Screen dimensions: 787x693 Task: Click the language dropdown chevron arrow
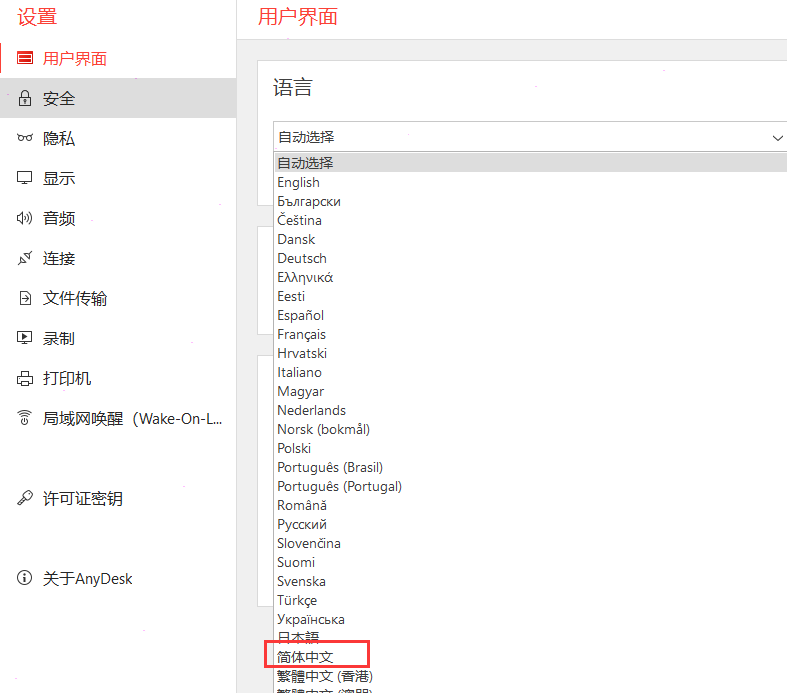(x=777, y=137)
